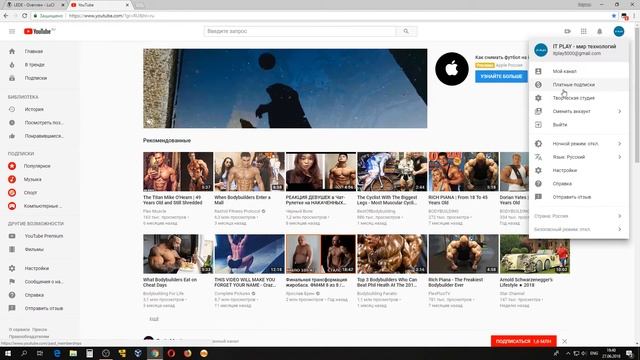Click Rich Piana - The Freakiest Bodybuilder title
This screenshot has width=640, height=360.
tap(456, 282)
